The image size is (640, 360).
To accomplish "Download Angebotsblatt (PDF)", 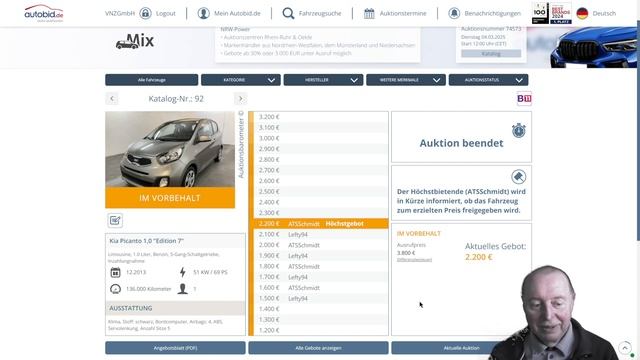I will tap(175, 348).
